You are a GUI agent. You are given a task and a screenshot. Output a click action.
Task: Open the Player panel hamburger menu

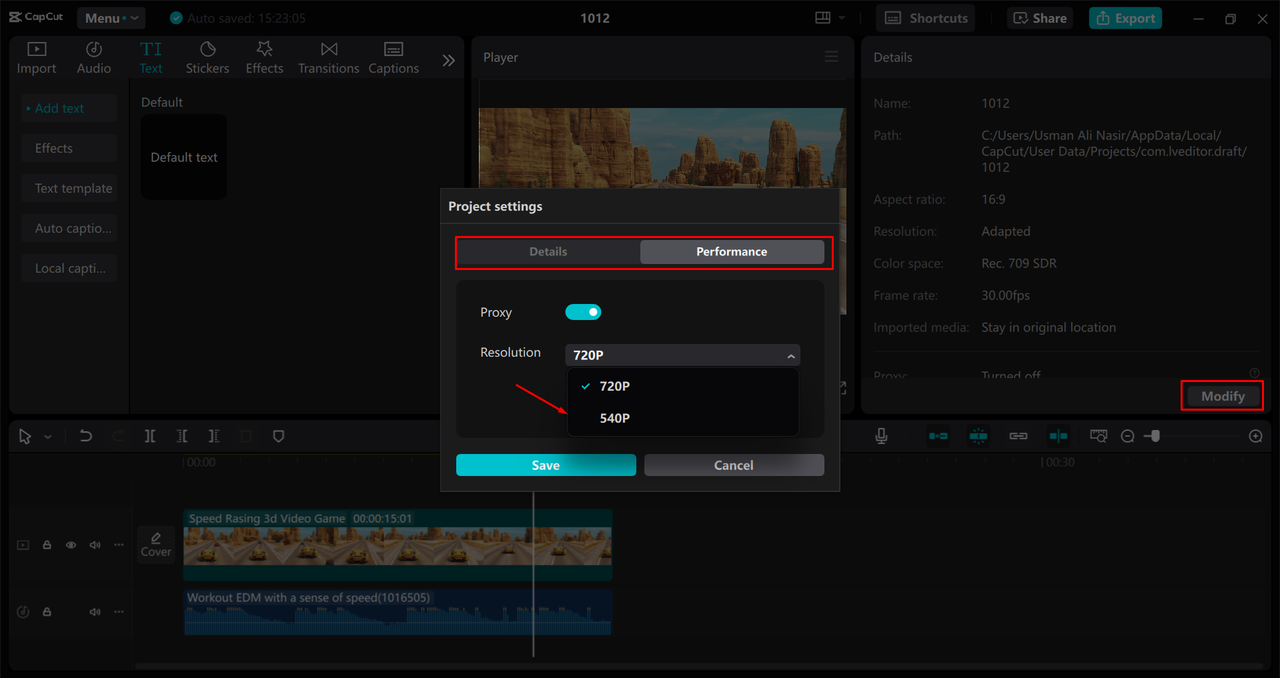coord(831,57)
